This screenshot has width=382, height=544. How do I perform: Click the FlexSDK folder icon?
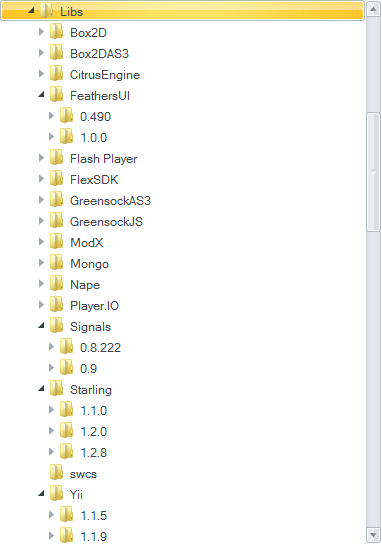(x=57, y=179)
